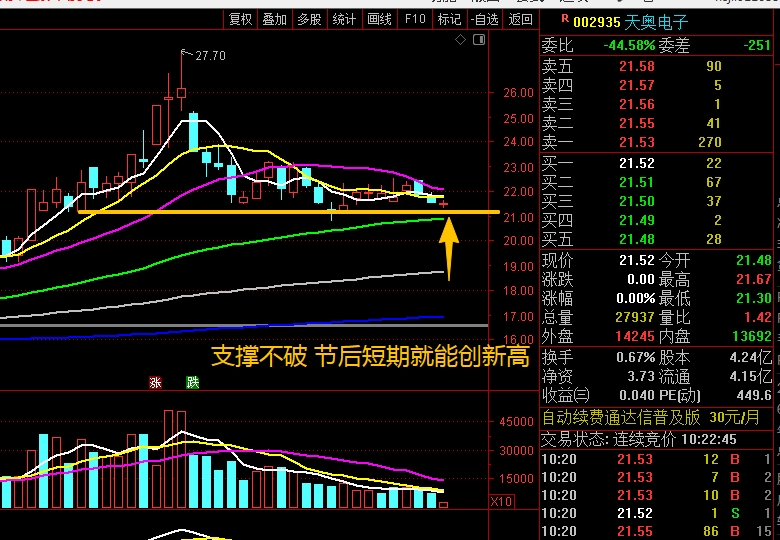Click the 26.00 price axis label
The image size is (780, 540).
[518, 92]
